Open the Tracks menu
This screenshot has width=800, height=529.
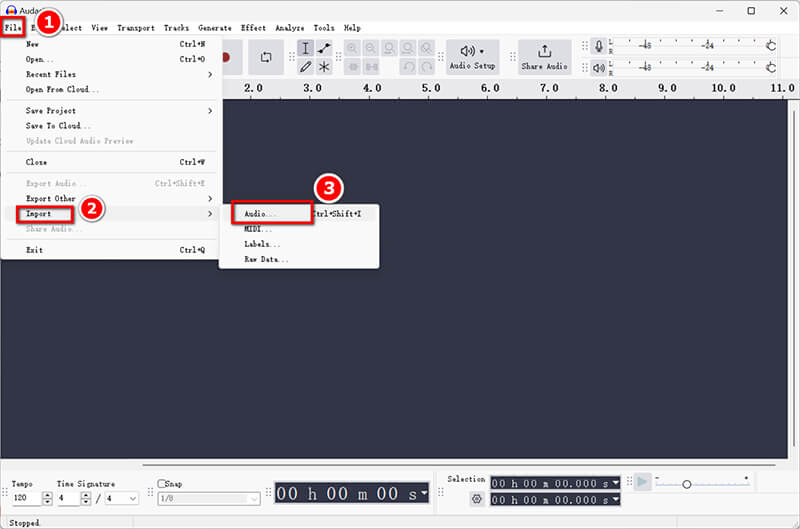(176, 28)
